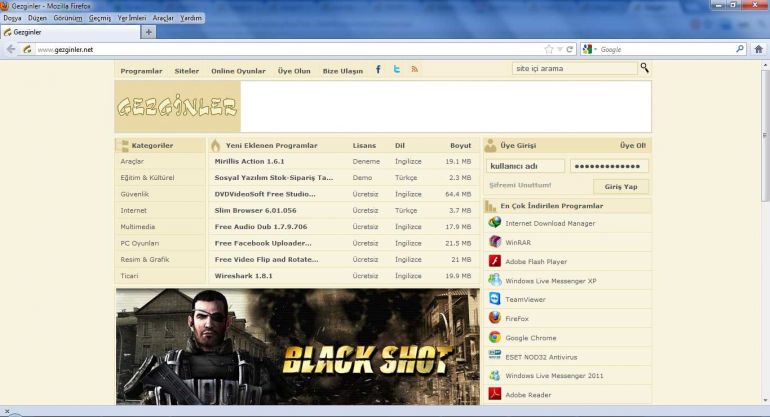
Task: Open DVDVideoSoft Free Studio program
Action: pos(265,194)
